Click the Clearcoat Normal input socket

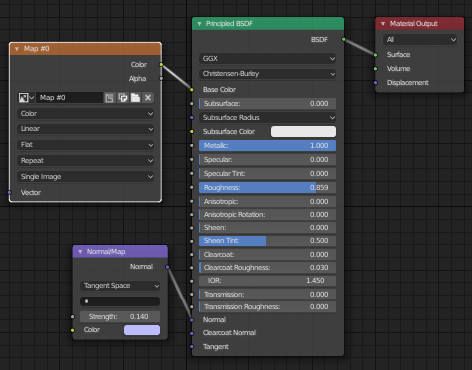coord(192,333)
